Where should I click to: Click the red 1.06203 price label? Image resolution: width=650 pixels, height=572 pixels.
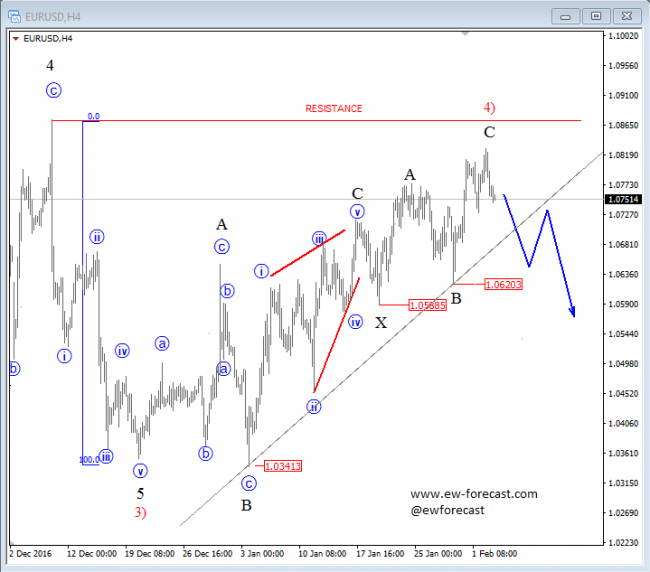tap(503, 284)
